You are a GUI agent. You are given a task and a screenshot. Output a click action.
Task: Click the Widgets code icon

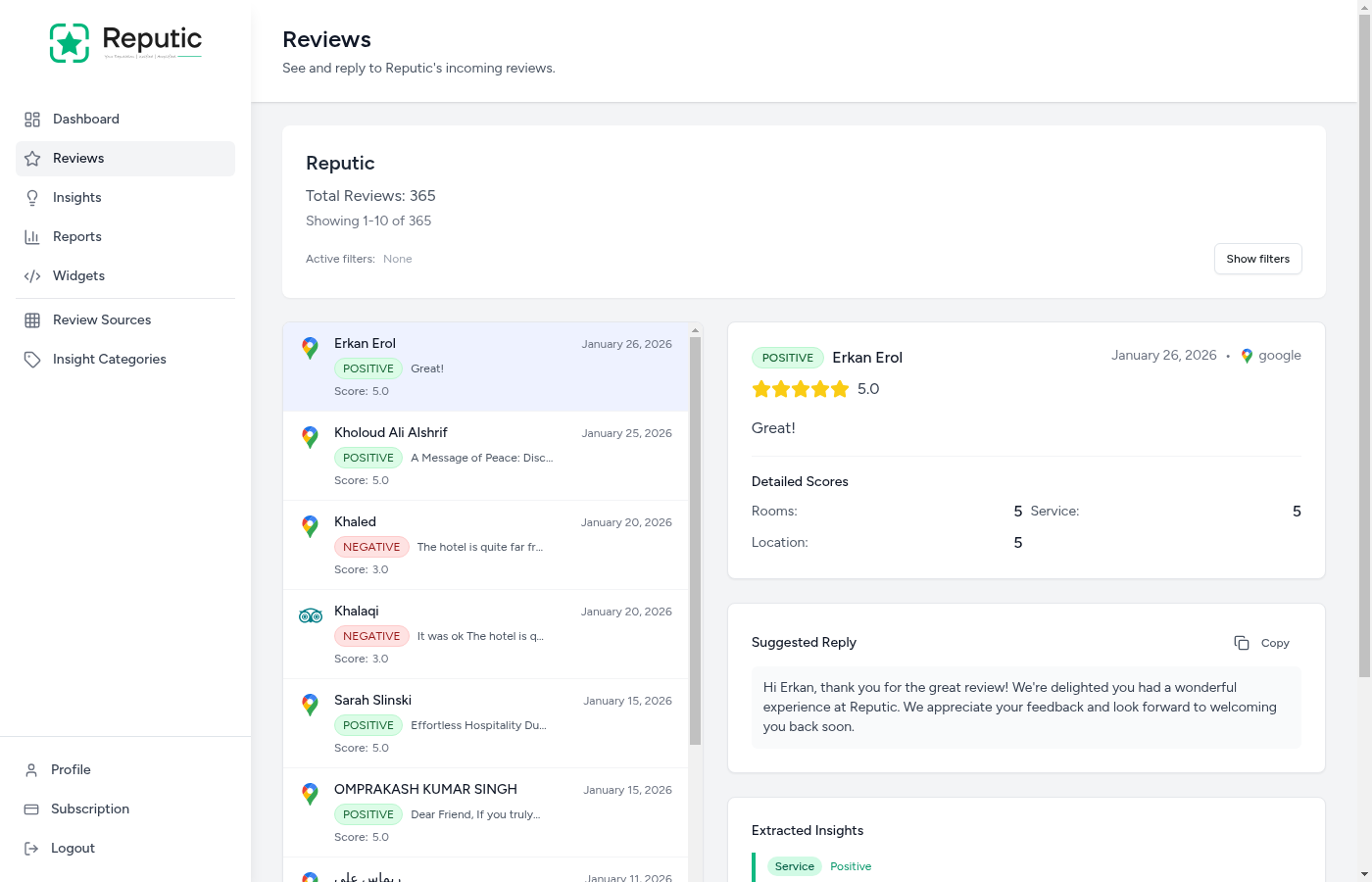point(33,275)
